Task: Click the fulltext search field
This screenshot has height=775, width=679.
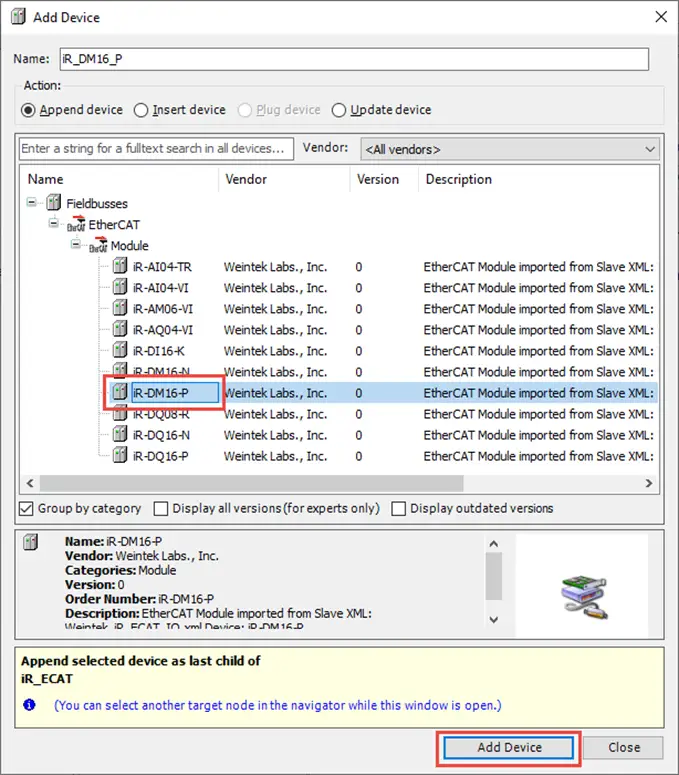Action: click(156, 149)
